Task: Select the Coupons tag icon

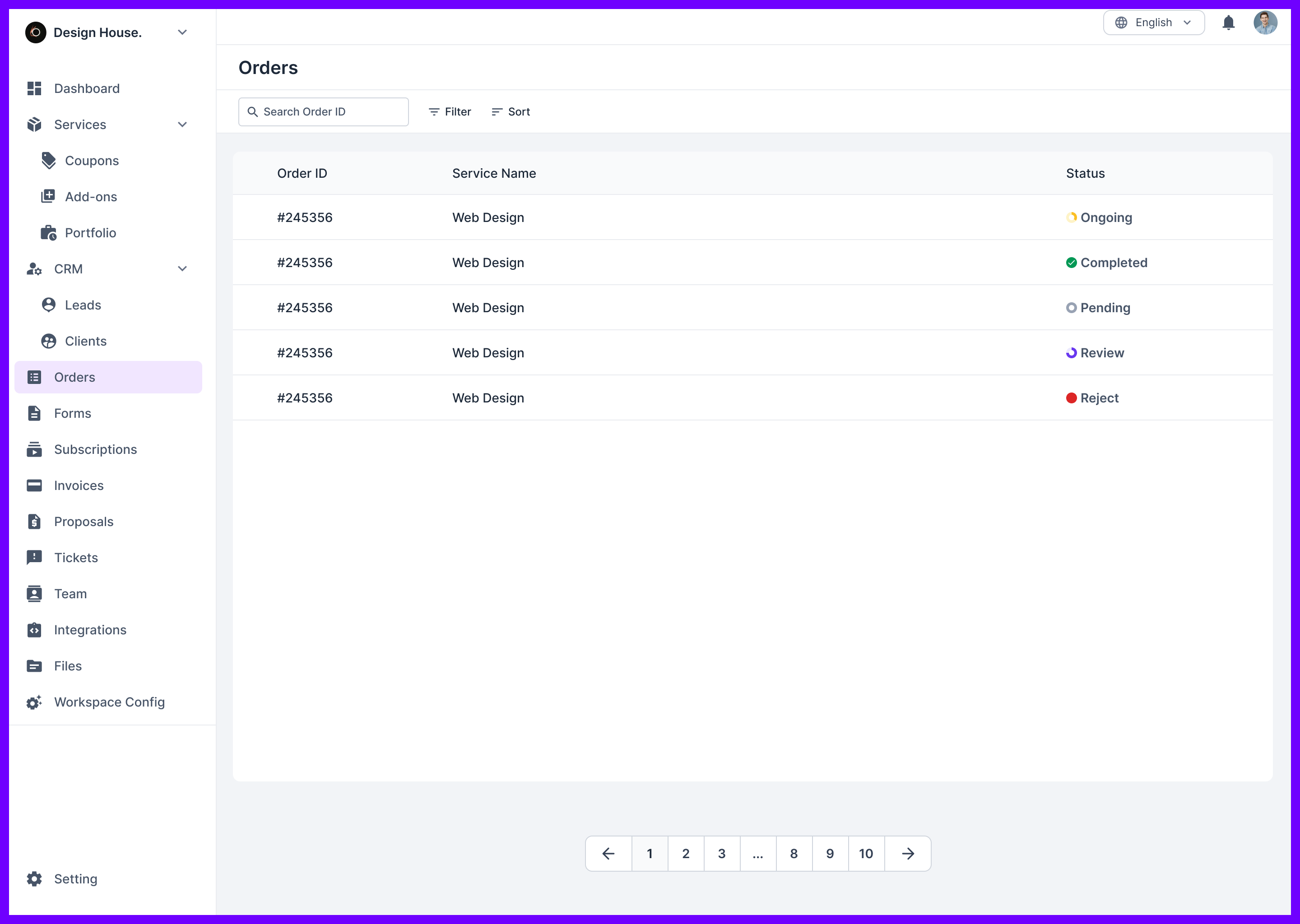Action: click(x=48, y=160)
